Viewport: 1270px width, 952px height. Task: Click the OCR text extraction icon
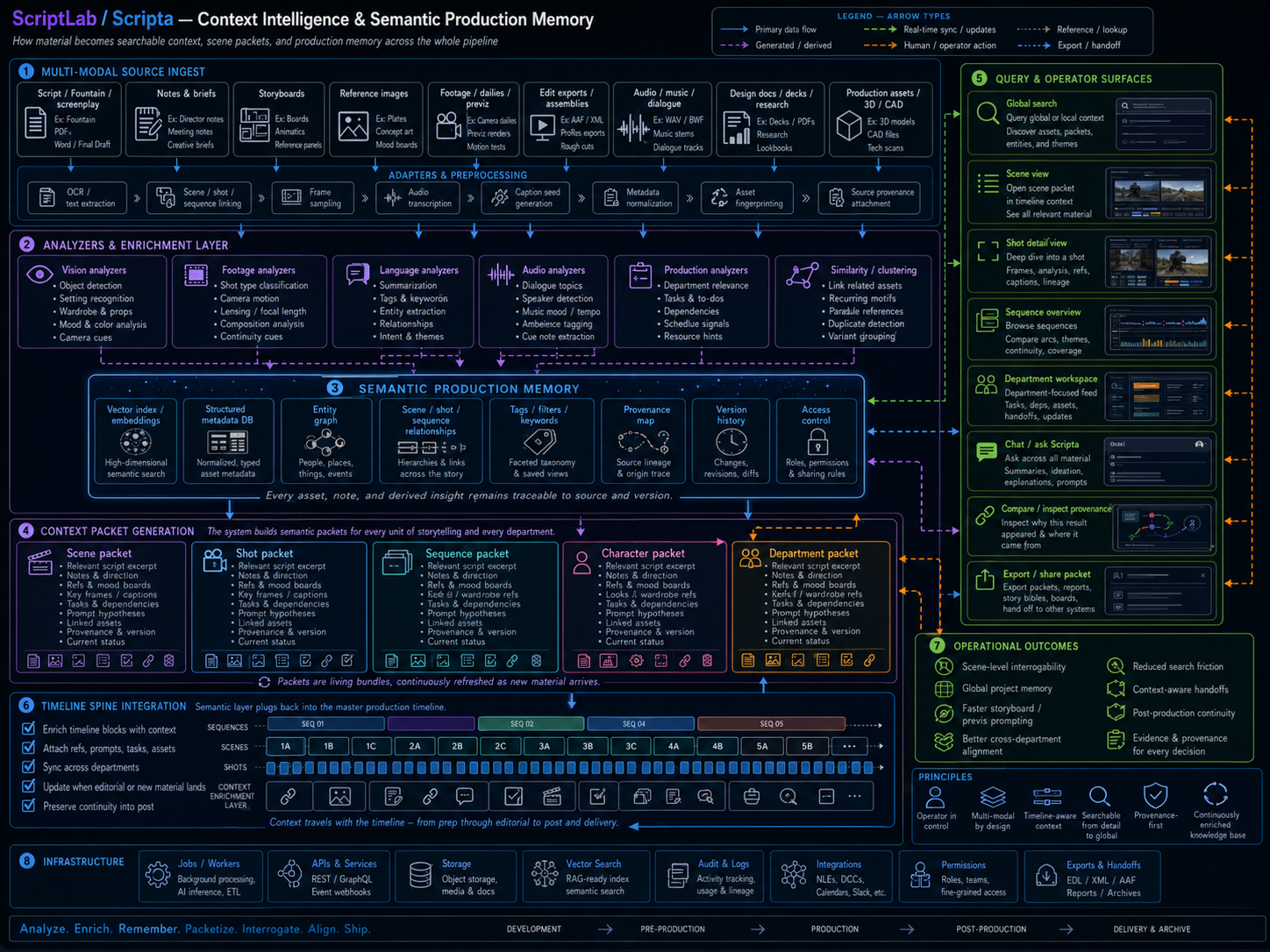[47, 198]
